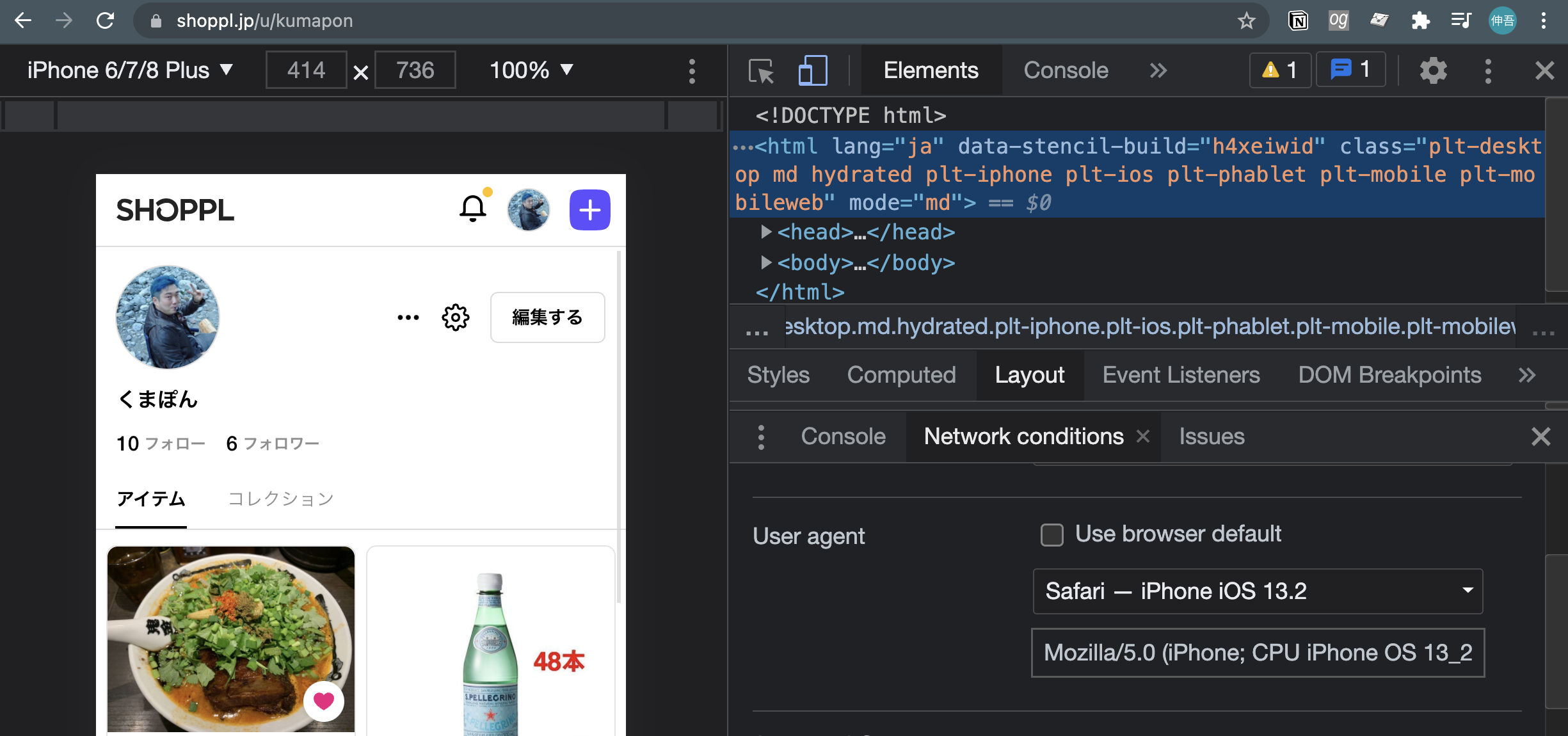Click the notification bell icon

pos(473,209)
